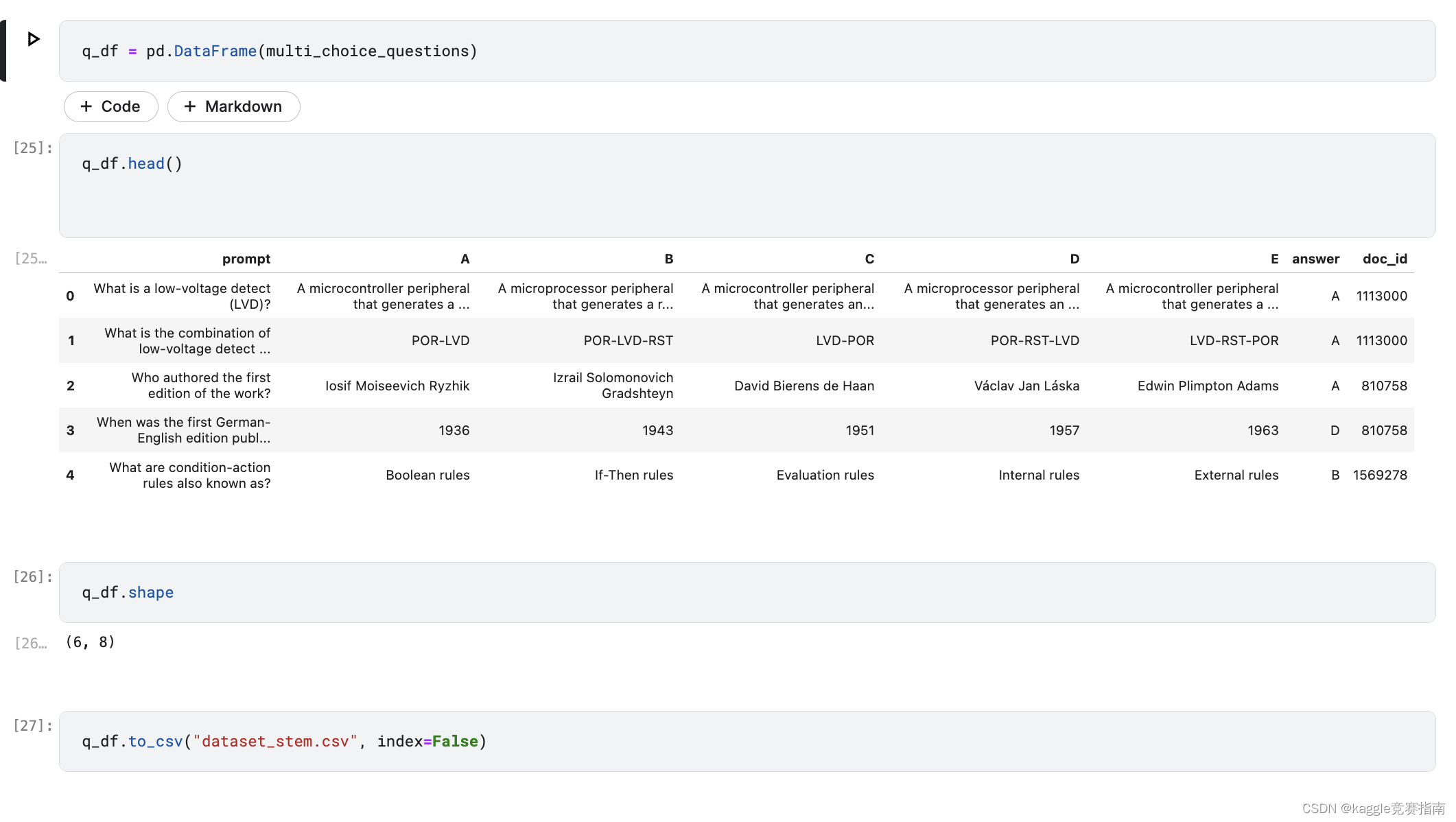Click the 'LVD-RST-POR' cell
This screenshot has width=1456, height=822.
coord(1234,340)
